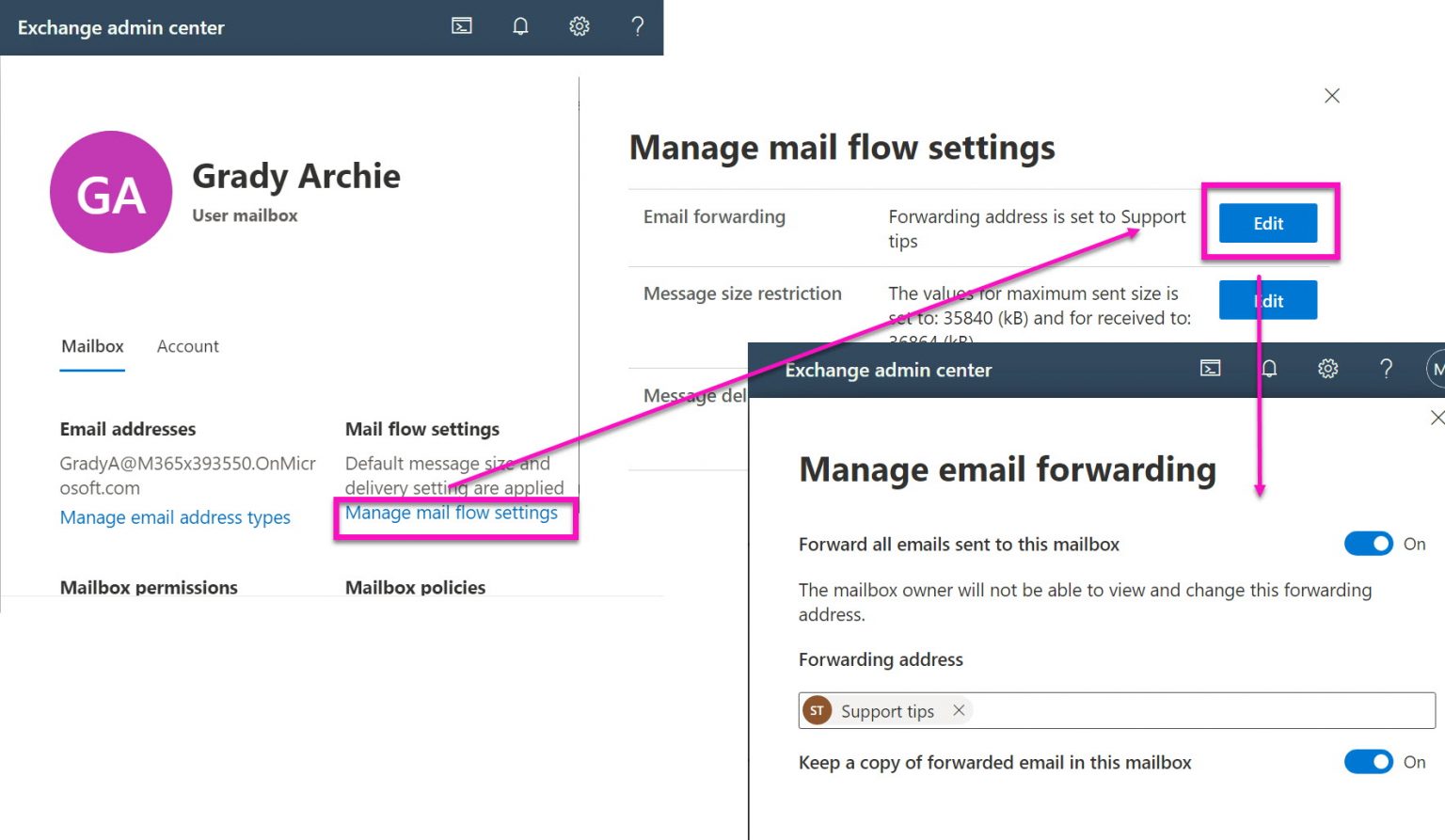Open the account circle in the lower bar
Screen dimensions: 1445x840
click(1437, 369)
